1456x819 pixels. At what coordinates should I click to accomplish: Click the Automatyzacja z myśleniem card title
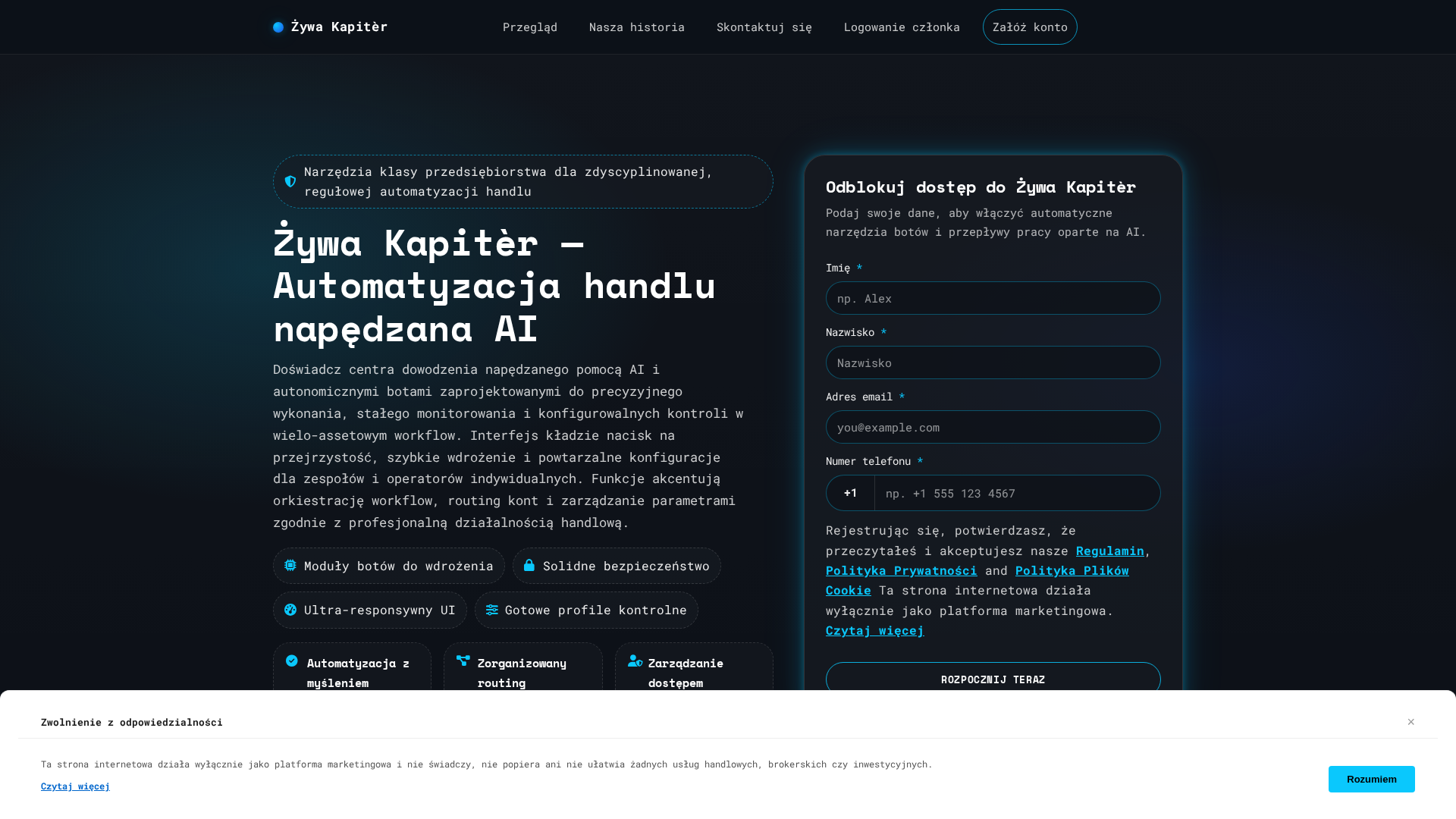click(359, 673)
